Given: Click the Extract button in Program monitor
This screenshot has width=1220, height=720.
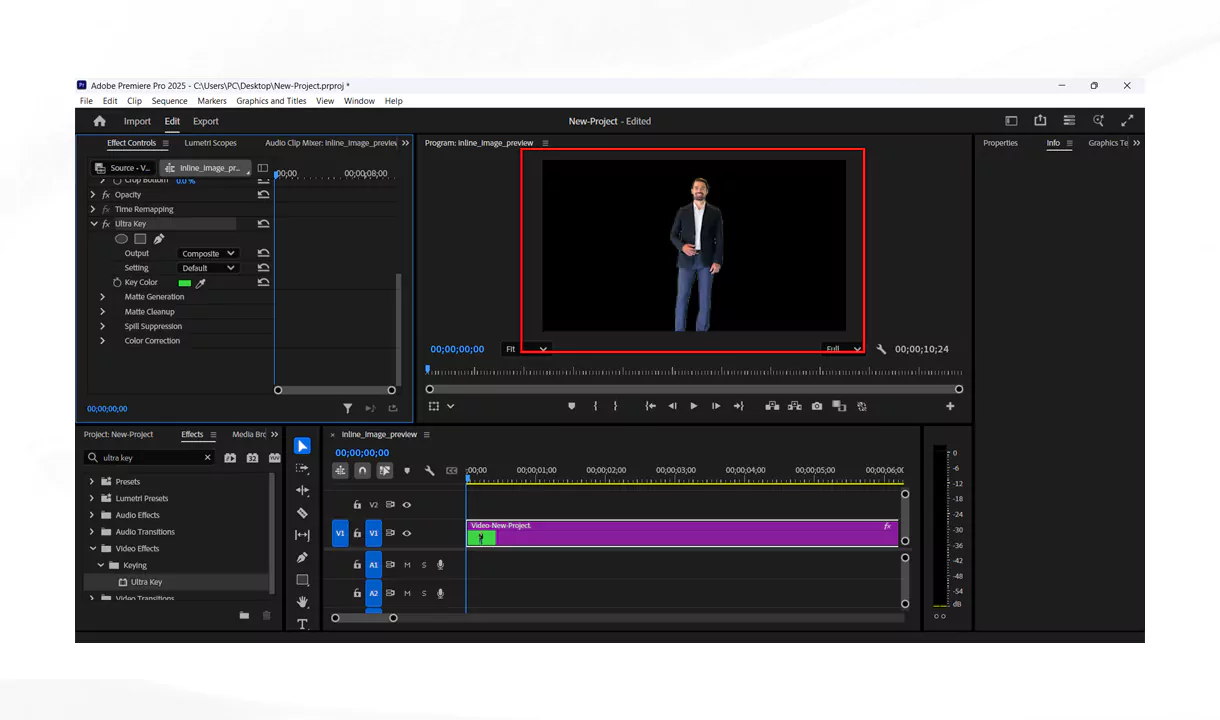Looking at the screenshot, I should pos(794,406).
